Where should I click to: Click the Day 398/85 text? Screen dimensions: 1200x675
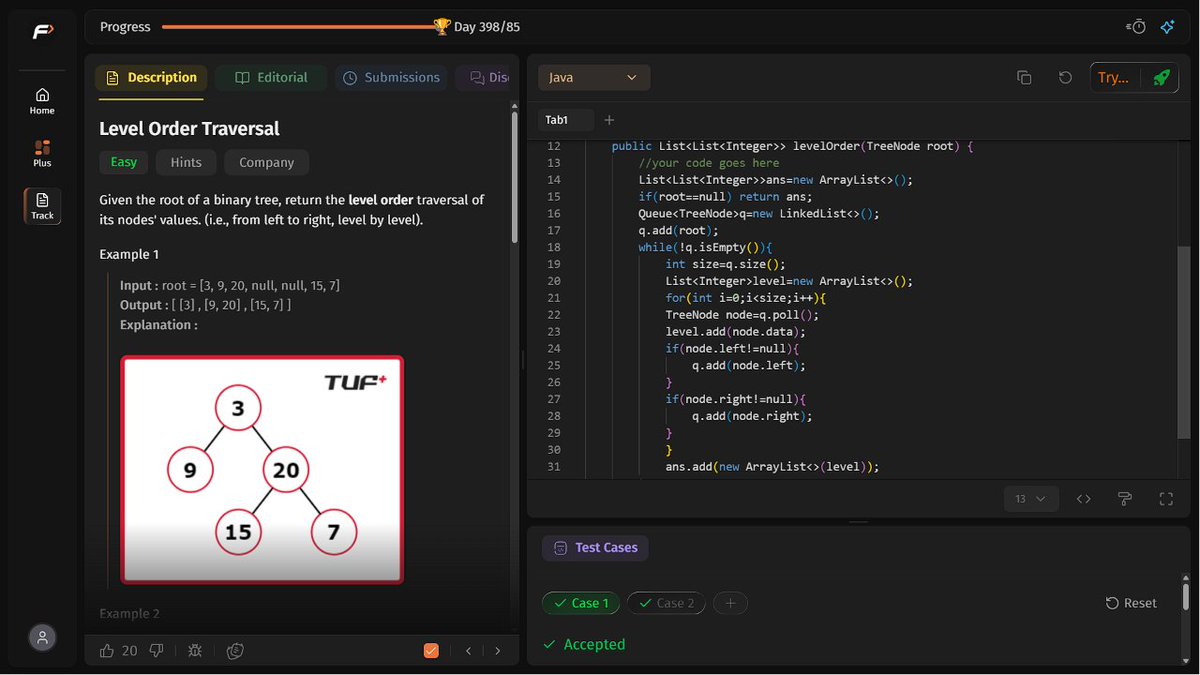pyautogui.click(x=487, y=27)
